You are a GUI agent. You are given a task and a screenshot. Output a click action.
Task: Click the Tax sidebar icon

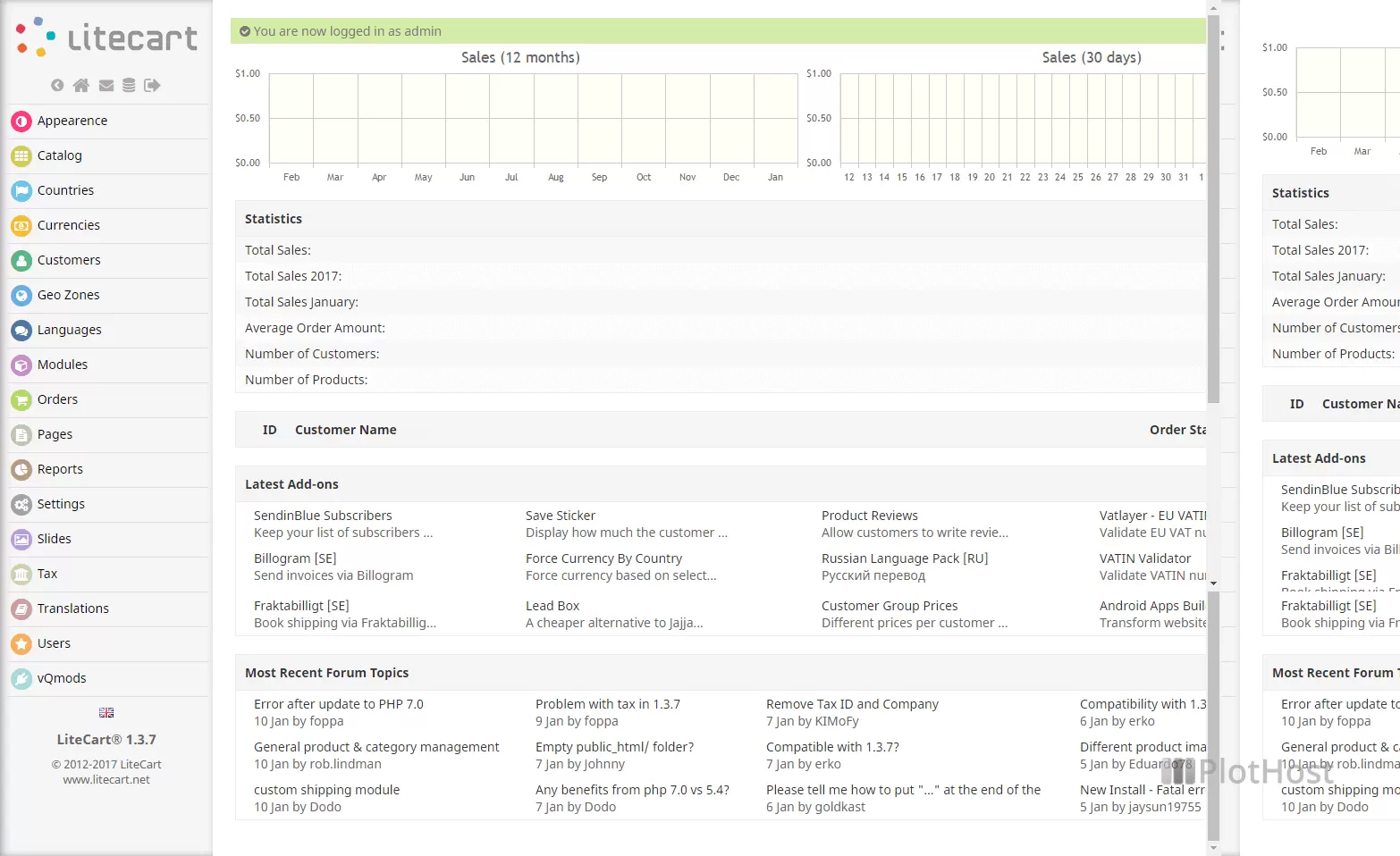(21, 574)
